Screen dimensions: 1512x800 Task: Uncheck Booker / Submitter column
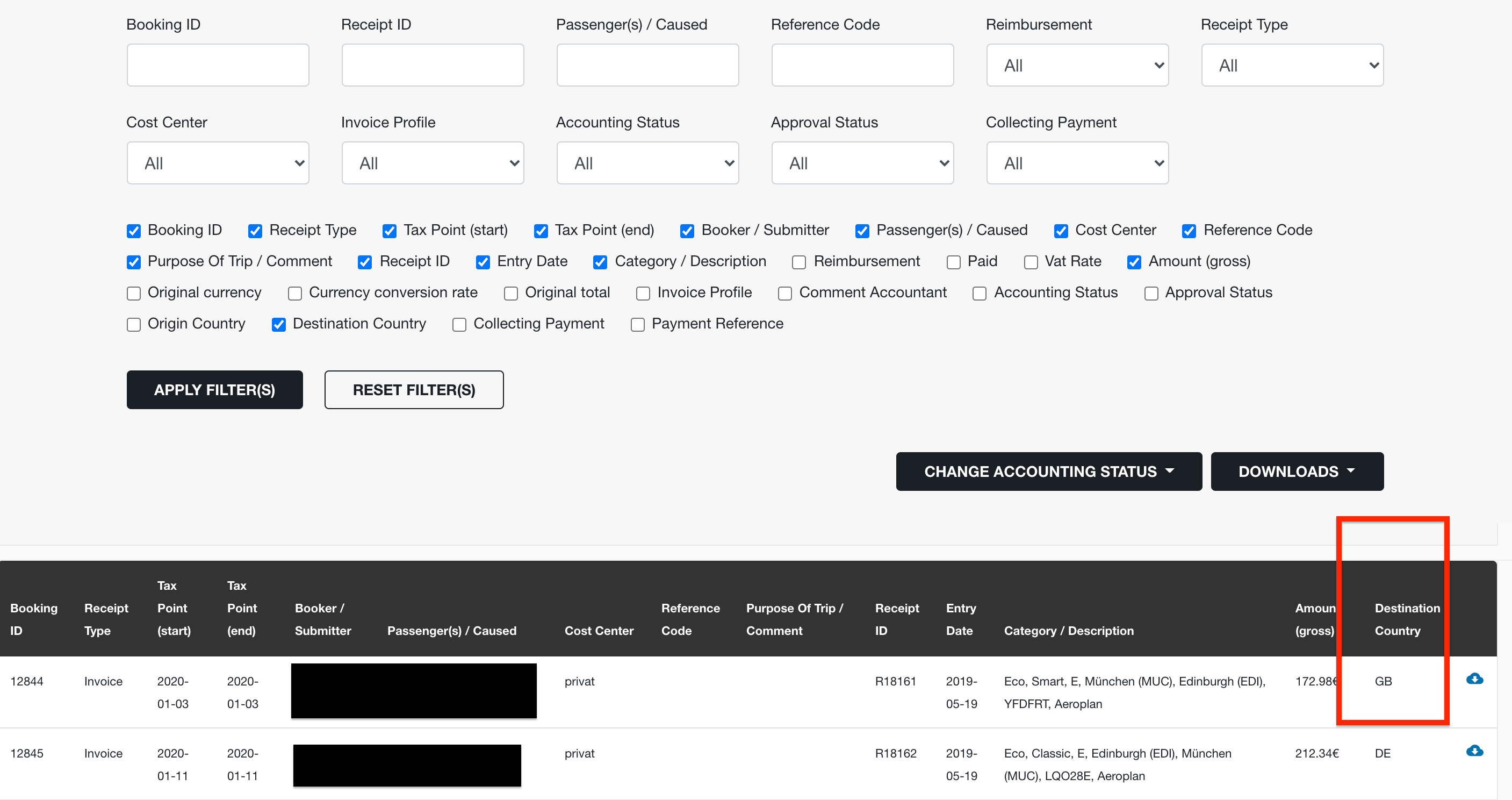click(x=687, y=231)
